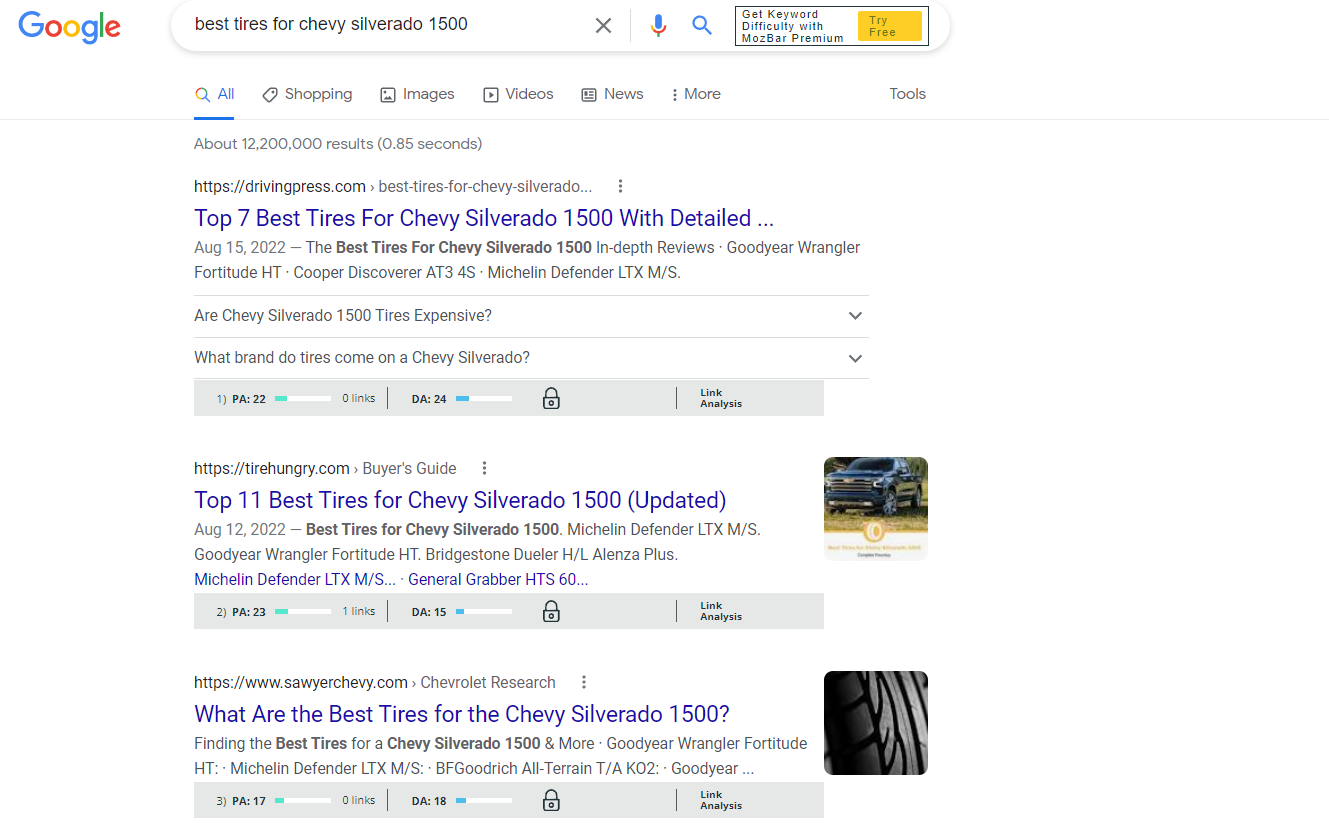Click the MozBar lock icon for result 1

tap(551, 398)
